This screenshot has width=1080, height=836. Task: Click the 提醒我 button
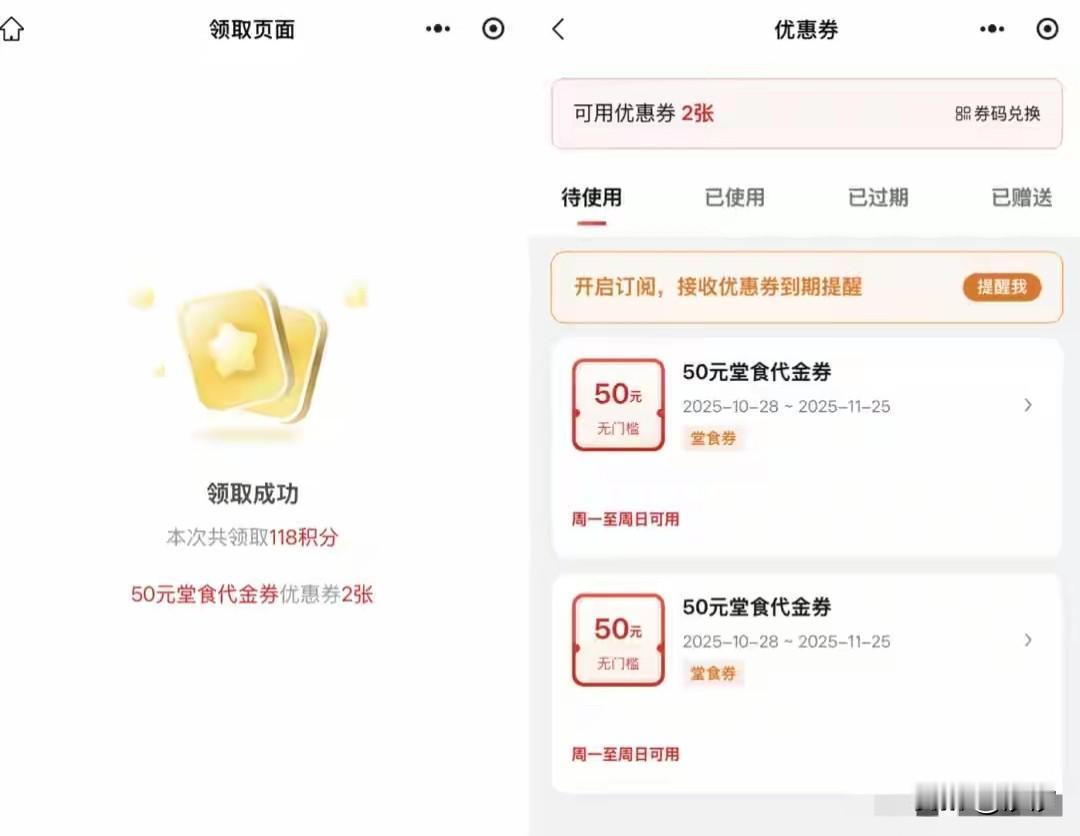(x=1002, y=287)
